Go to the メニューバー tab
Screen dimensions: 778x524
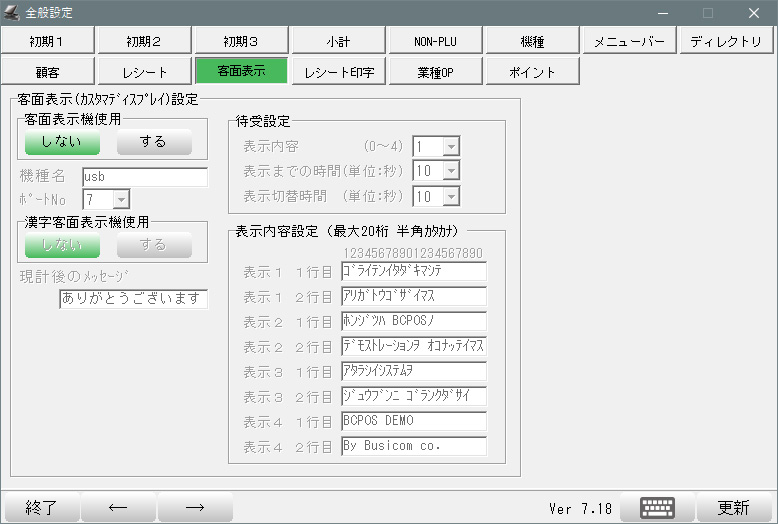629,41
